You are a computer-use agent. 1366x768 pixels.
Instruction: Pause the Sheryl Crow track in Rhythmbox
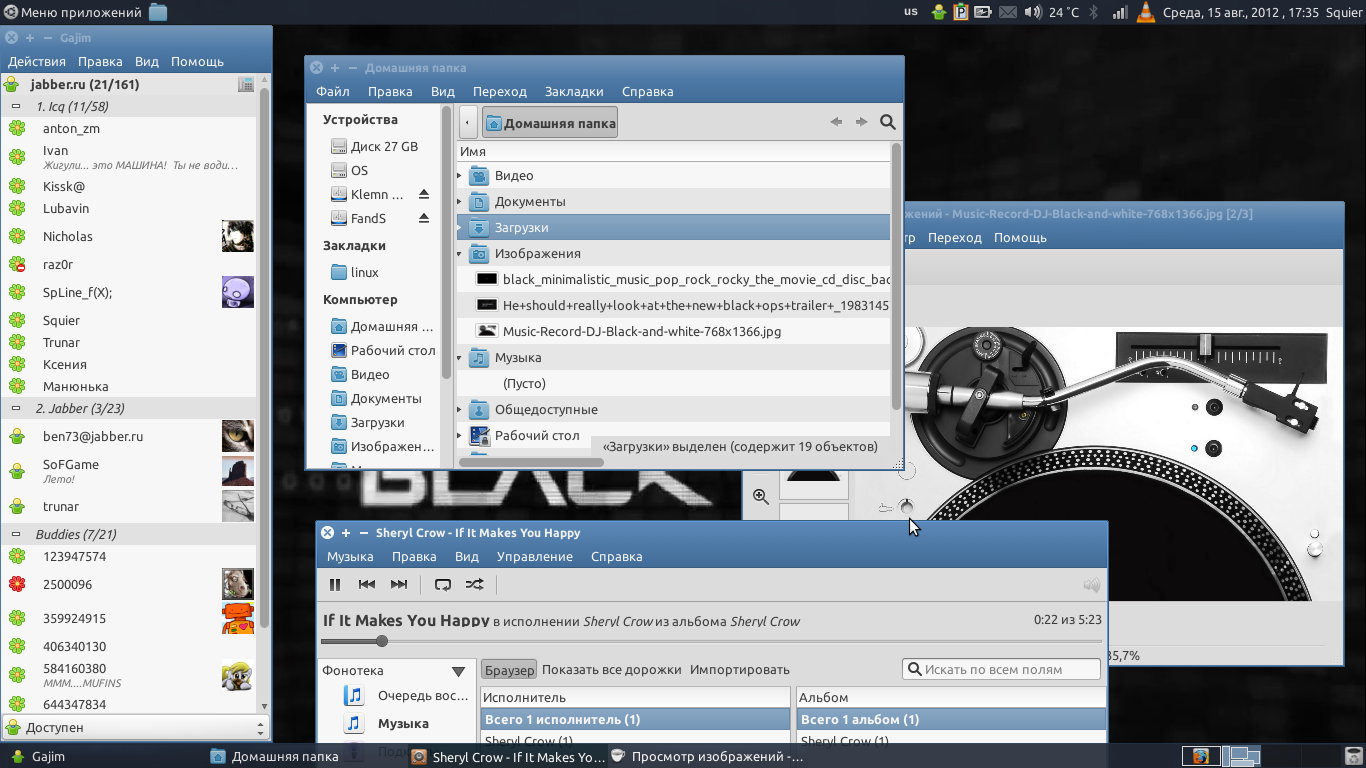tap(335, 585)
